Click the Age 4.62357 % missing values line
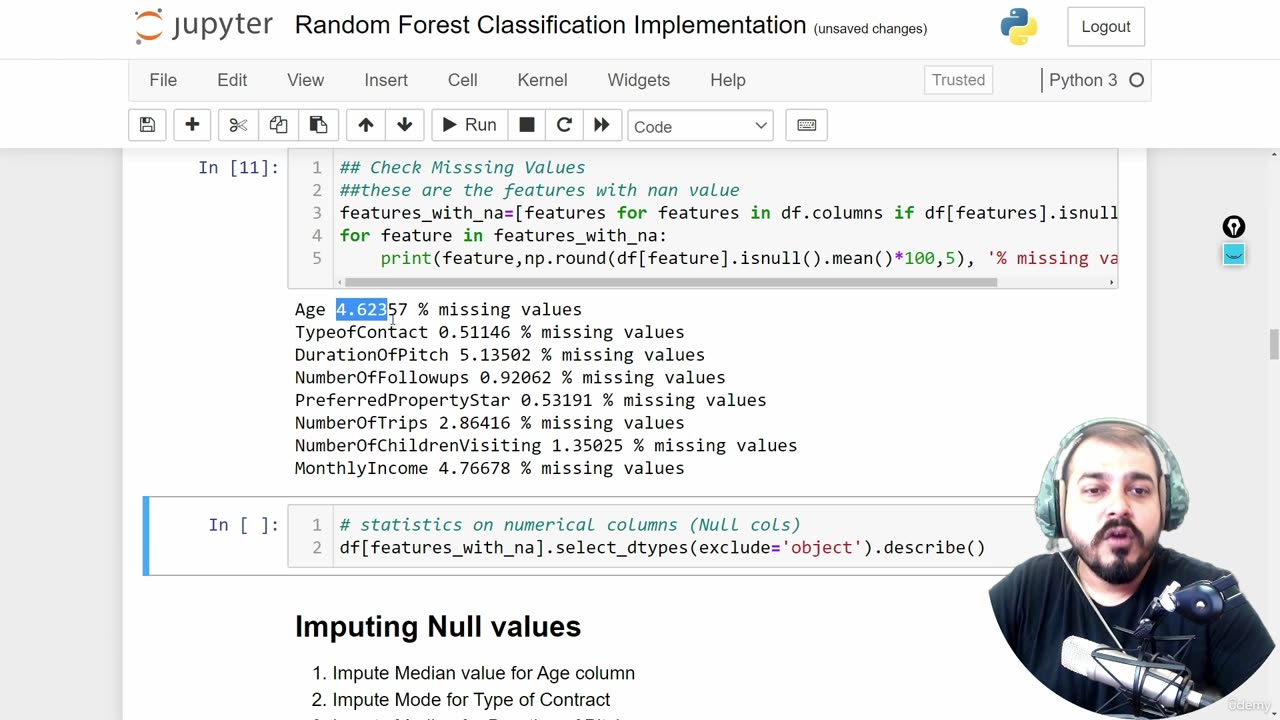The width and height of the screenshot is (1280, 720). click(x=438, y=310)
